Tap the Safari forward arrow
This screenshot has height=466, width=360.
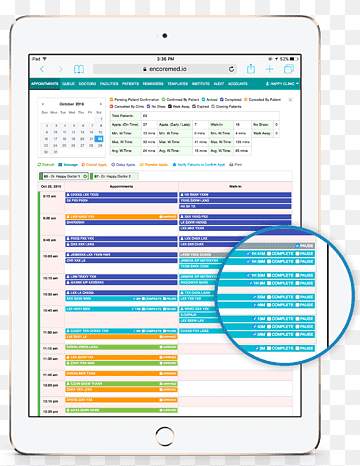[x=60, y=69]
